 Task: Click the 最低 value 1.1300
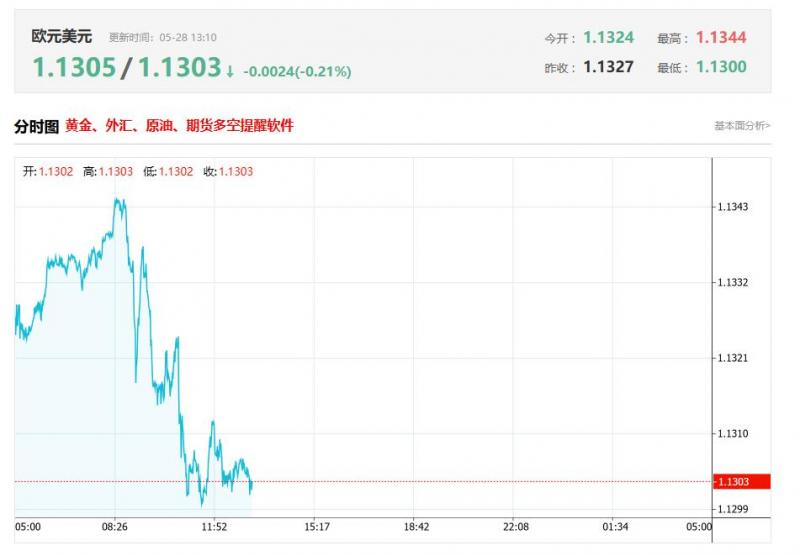[721, 67]
